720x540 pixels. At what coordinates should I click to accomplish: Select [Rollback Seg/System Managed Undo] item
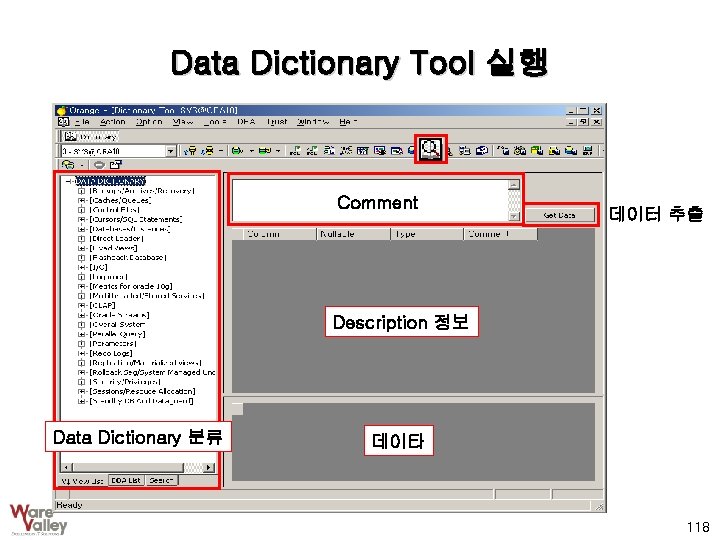tap(152, 372)
